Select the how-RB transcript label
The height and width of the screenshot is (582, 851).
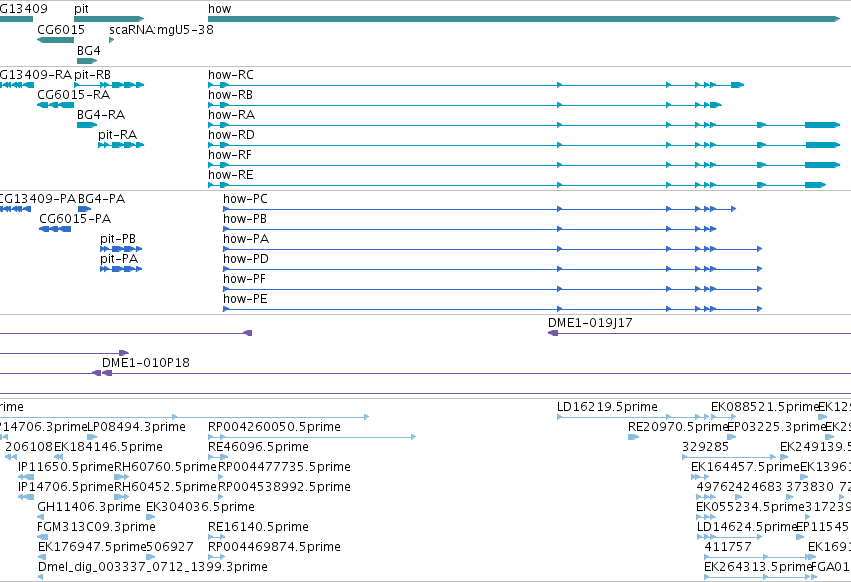[230, 95]
